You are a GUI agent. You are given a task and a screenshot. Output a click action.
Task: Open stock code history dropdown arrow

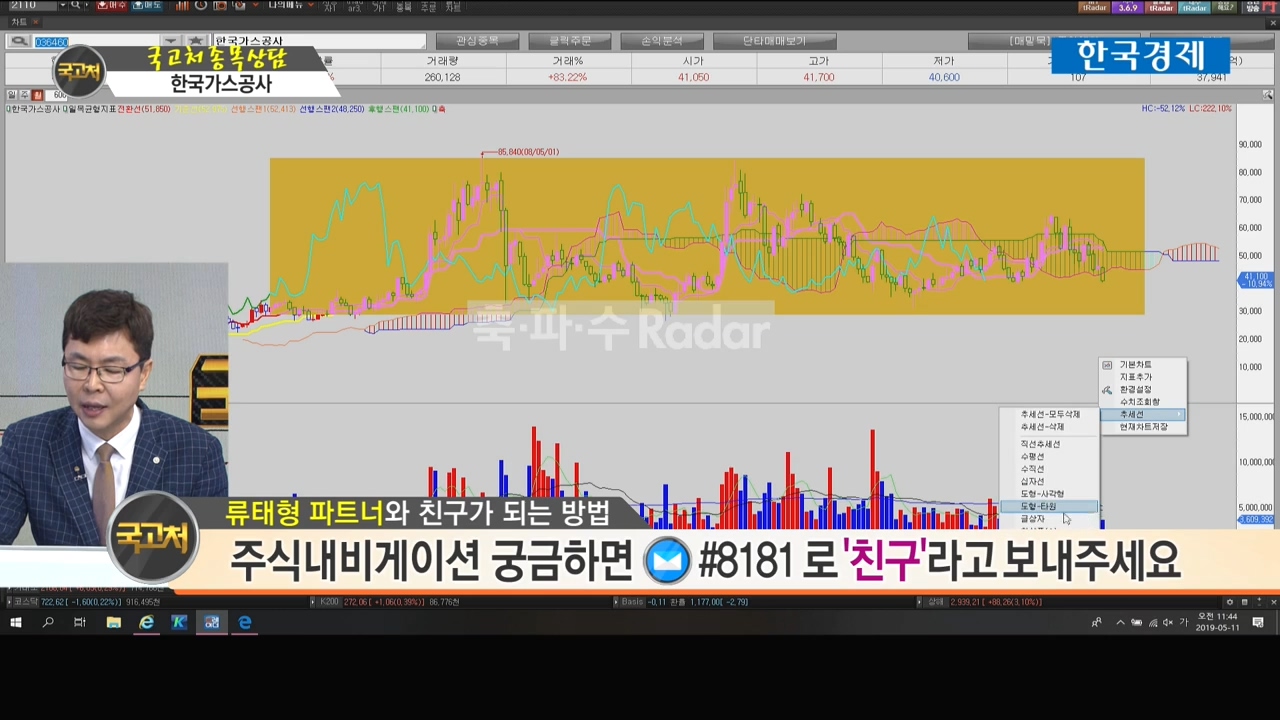(x=170, y=42)
